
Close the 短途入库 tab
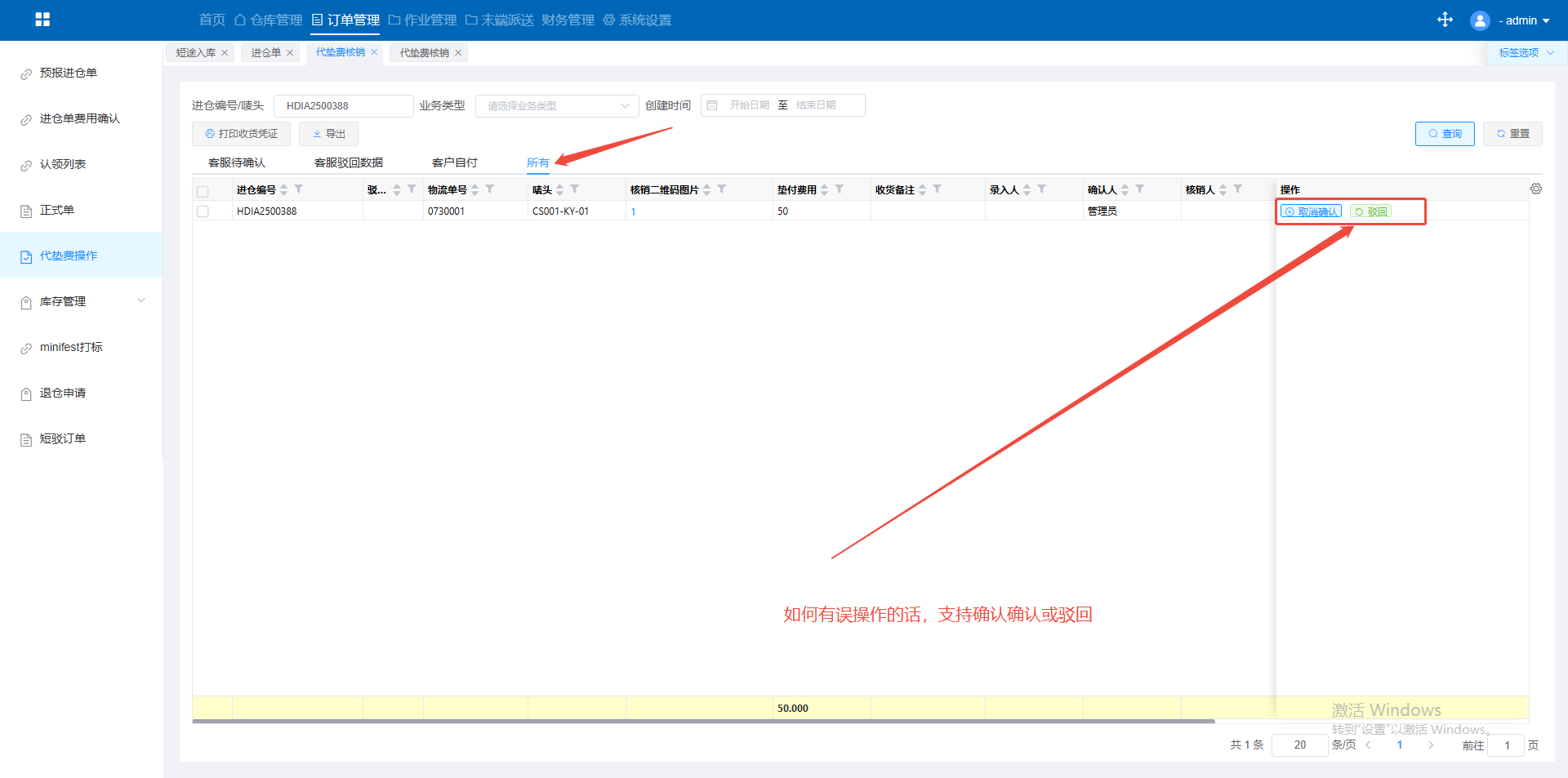(x=225, y=53)
